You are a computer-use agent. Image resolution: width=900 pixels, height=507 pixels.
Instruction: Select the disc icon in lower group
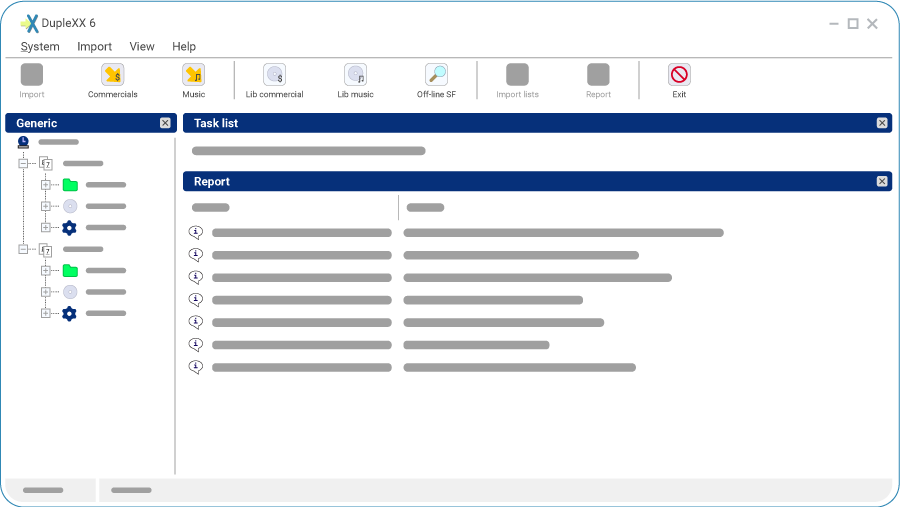pyautogui.click(x=70, y=292)
